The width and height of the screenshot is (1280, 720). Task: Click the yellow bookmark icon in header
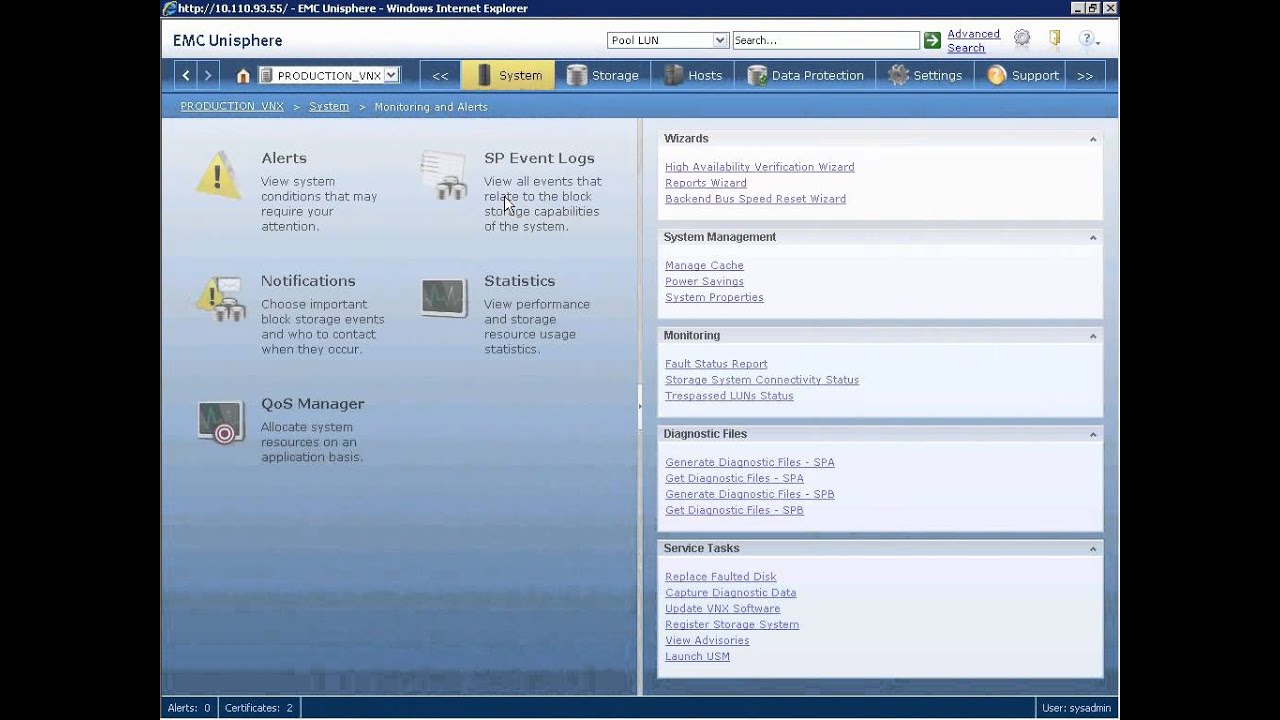pyautogui.click(x=1054, y=39)
